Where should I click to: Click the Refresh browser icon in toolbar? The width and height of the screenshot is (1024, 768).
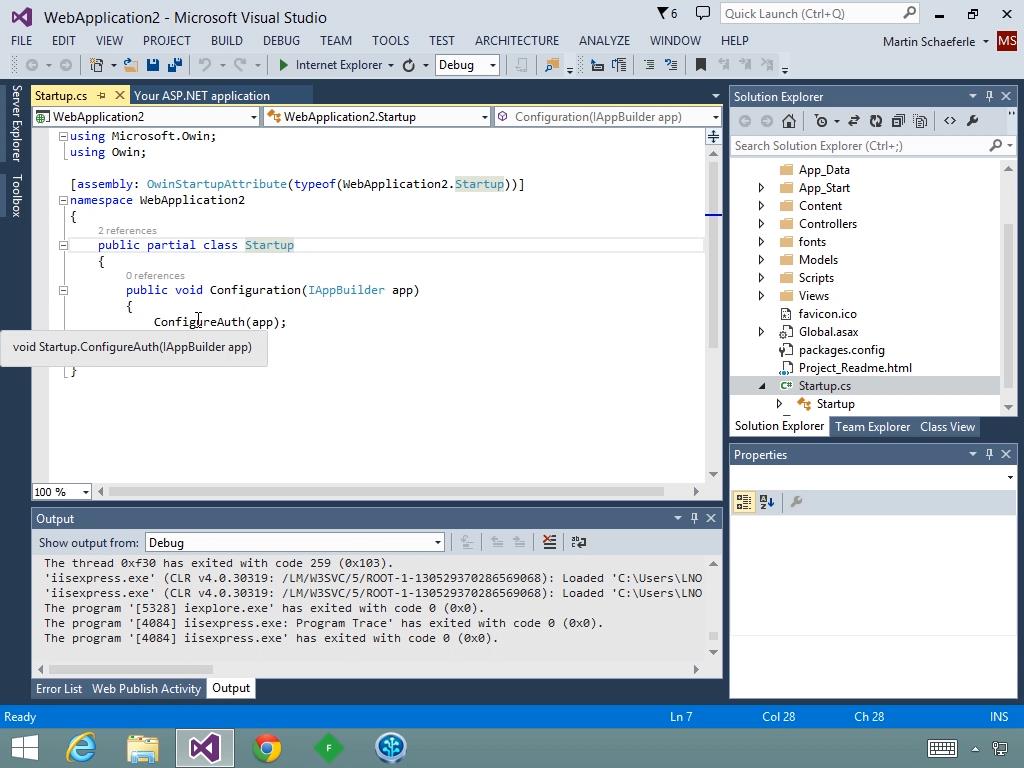click(x=409, y=65)
